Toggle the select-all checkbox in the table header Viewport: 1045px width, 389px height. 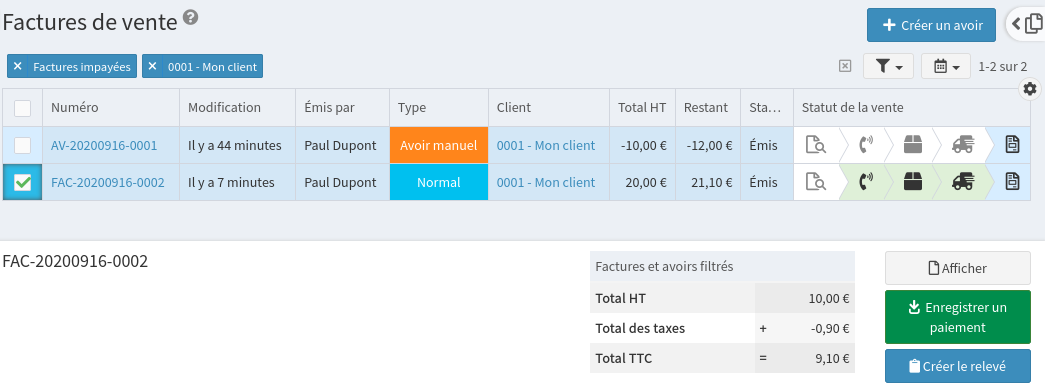(23, 108)
